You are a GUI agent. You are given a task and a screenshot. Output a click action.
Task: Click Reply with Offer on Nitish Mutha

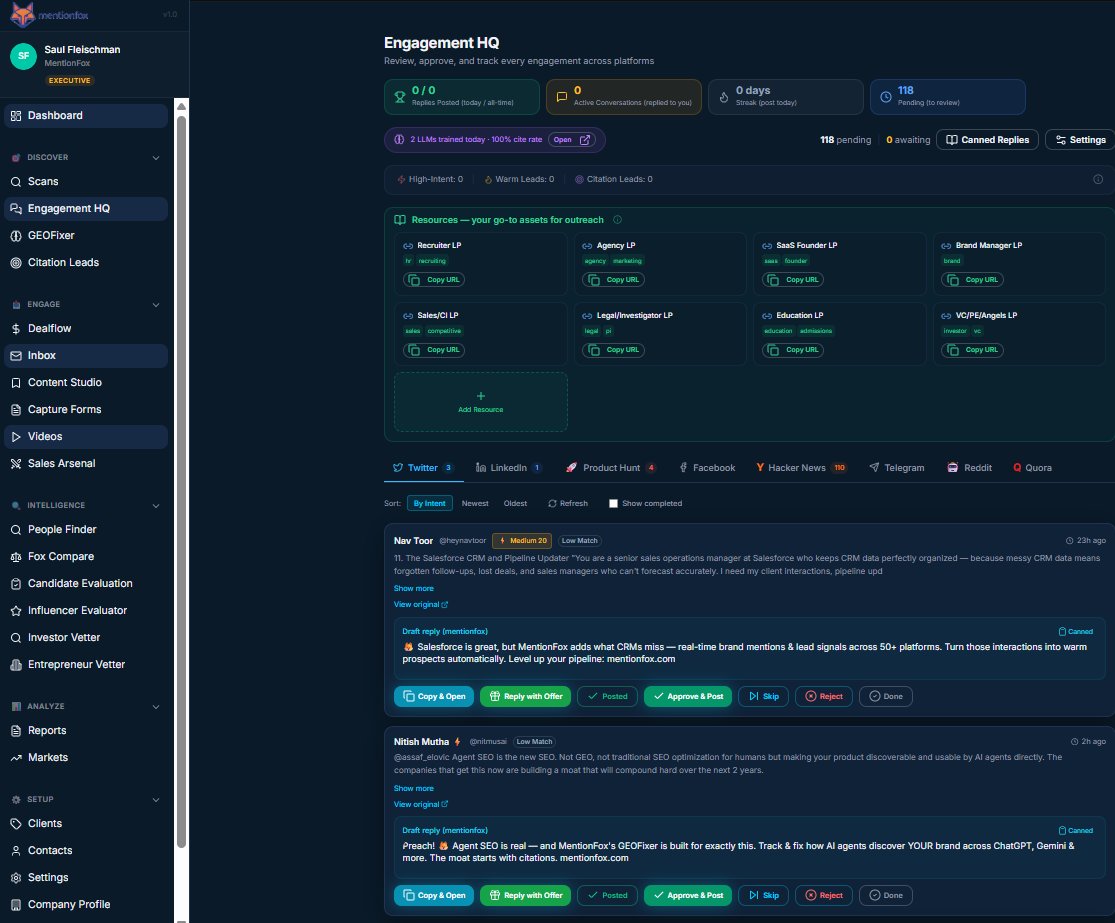(526, 896)
